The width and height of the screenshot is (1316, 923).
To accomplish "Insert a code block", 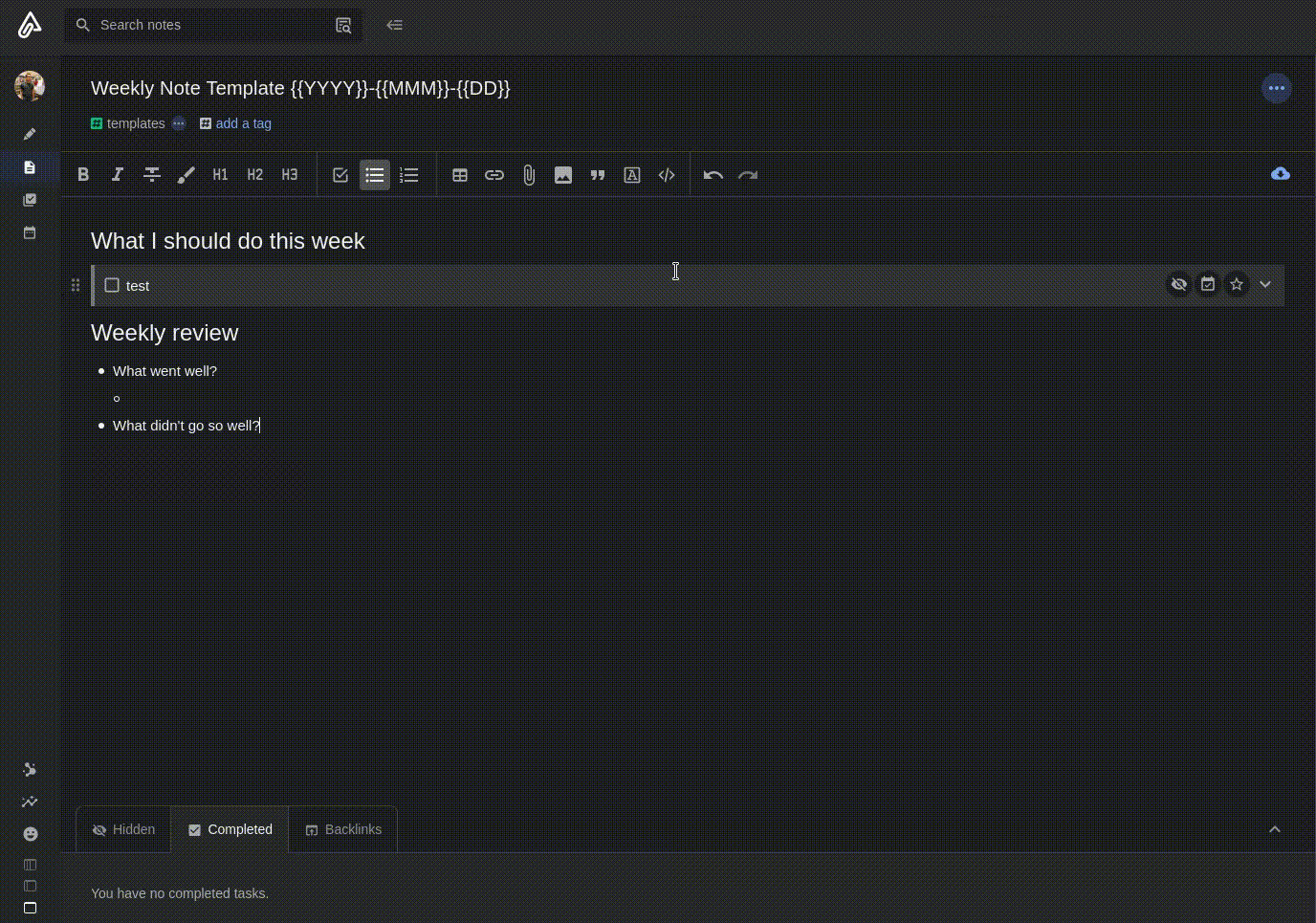I will 667,175.
